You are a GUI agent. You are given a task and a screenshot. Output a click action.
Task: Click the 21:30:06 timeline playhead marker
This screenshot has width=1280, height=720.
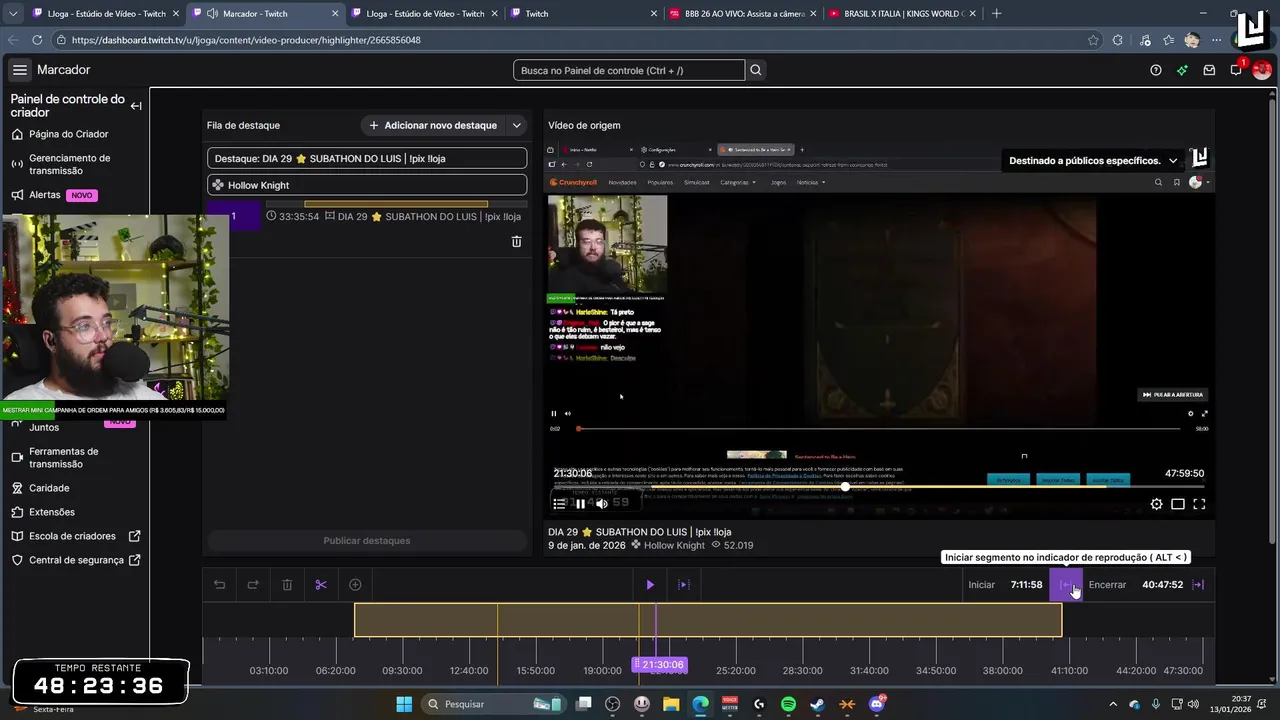click(660, 665)
